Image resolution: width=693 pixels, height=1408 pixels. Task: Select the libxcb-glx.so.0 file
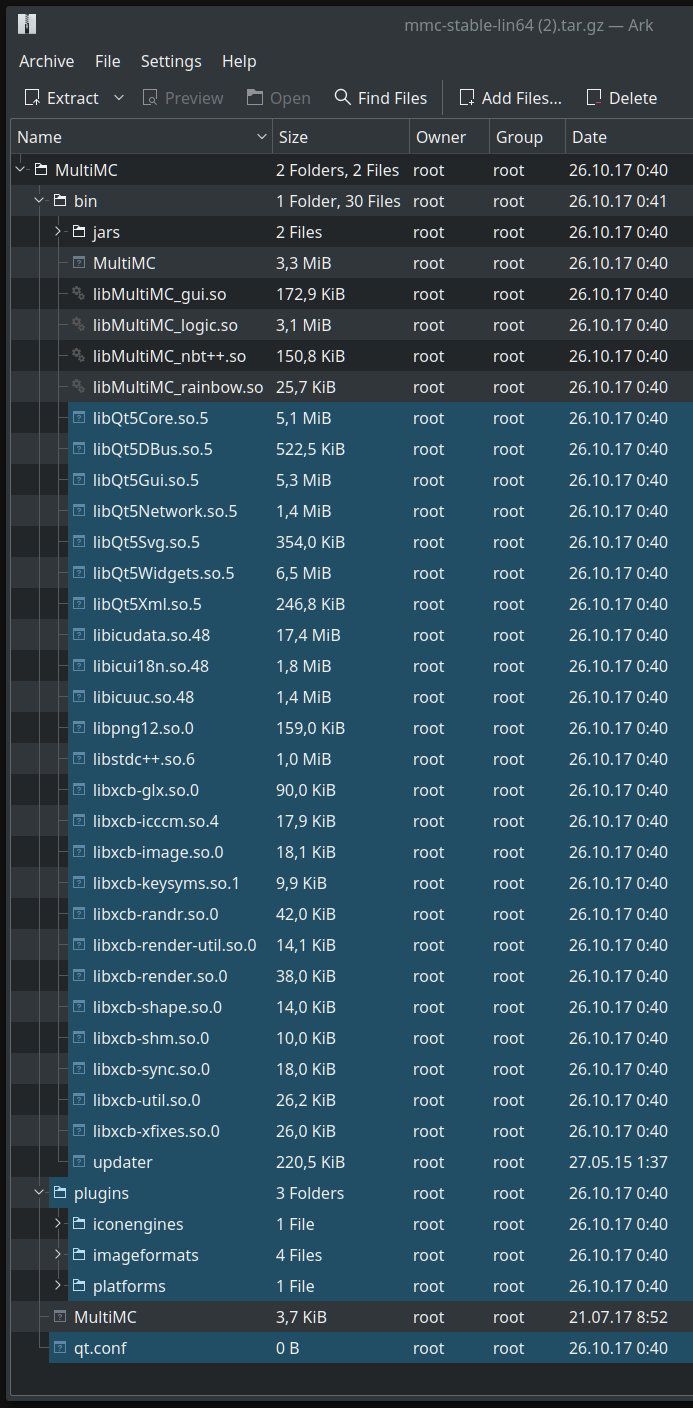pyautogui.click(x=146, y=790)
